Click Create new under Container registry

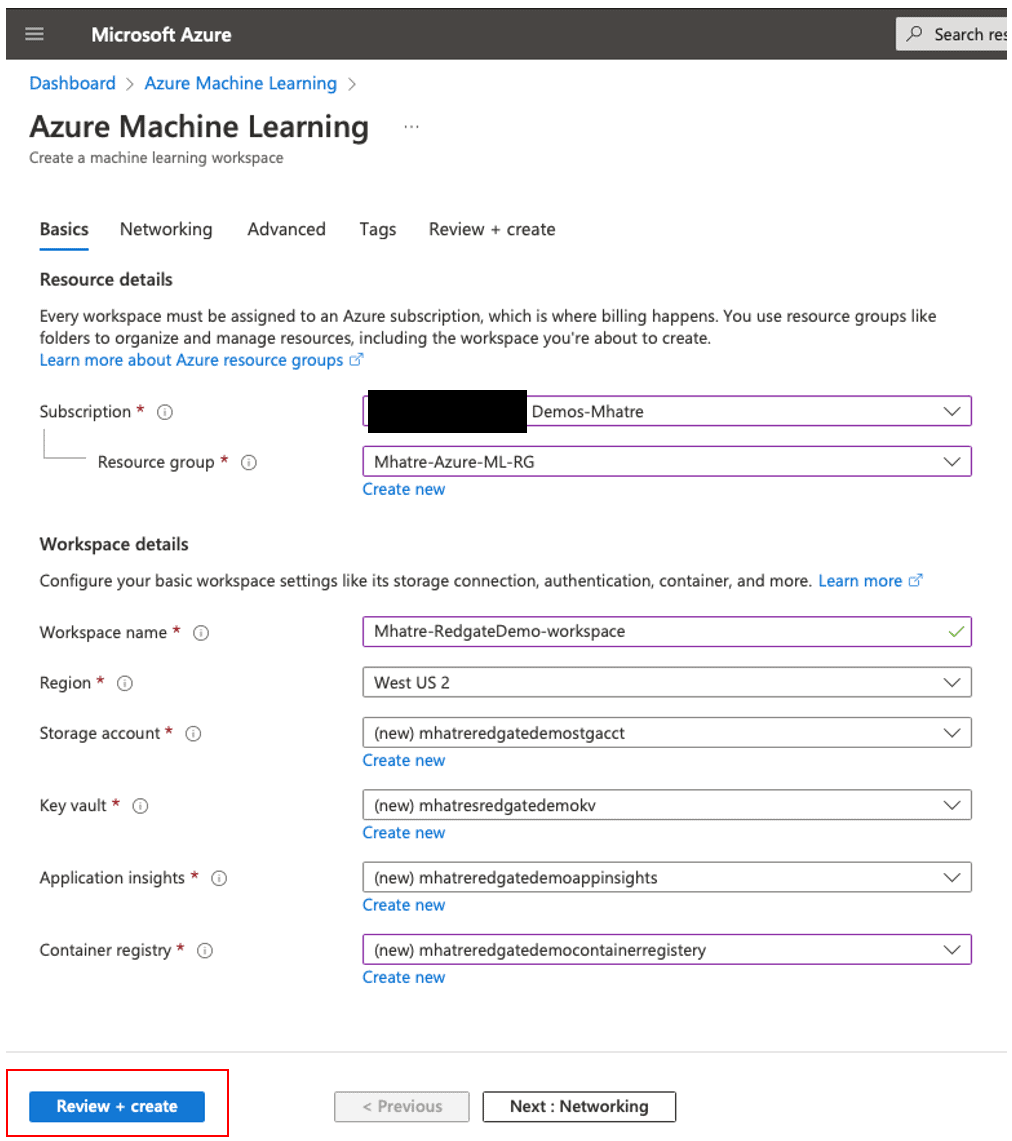click(x=404, y=977)
